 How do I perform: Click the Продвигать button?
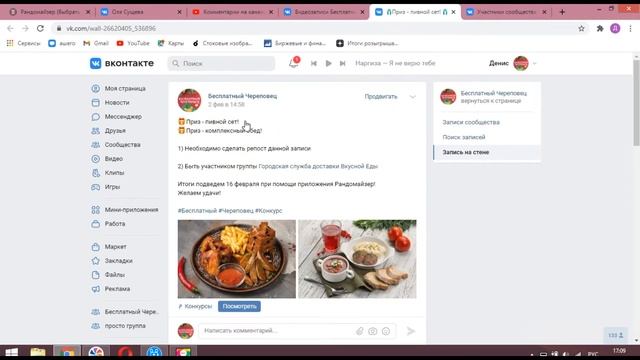381,96
